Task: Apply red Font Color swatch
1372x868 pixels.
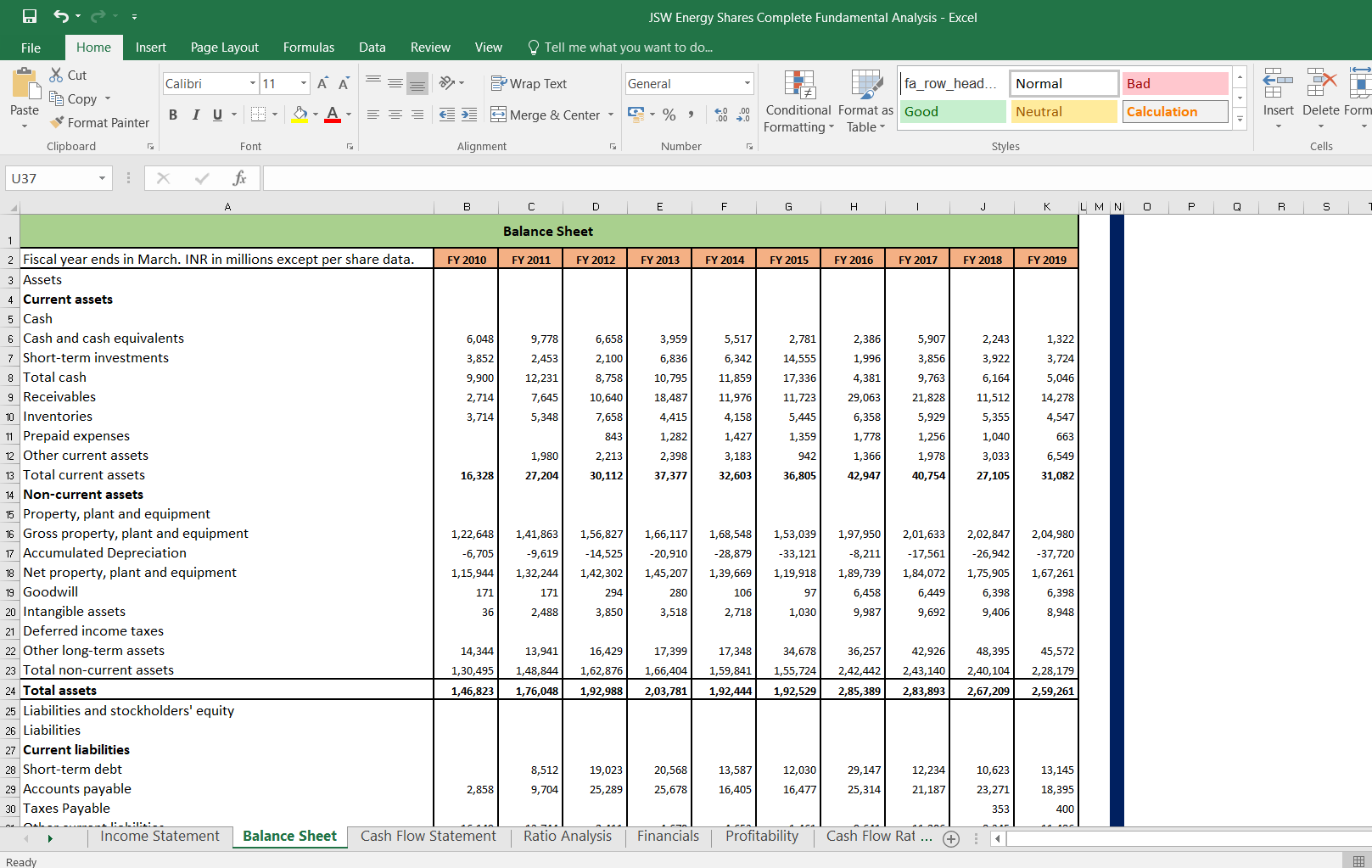Action: 333,115
